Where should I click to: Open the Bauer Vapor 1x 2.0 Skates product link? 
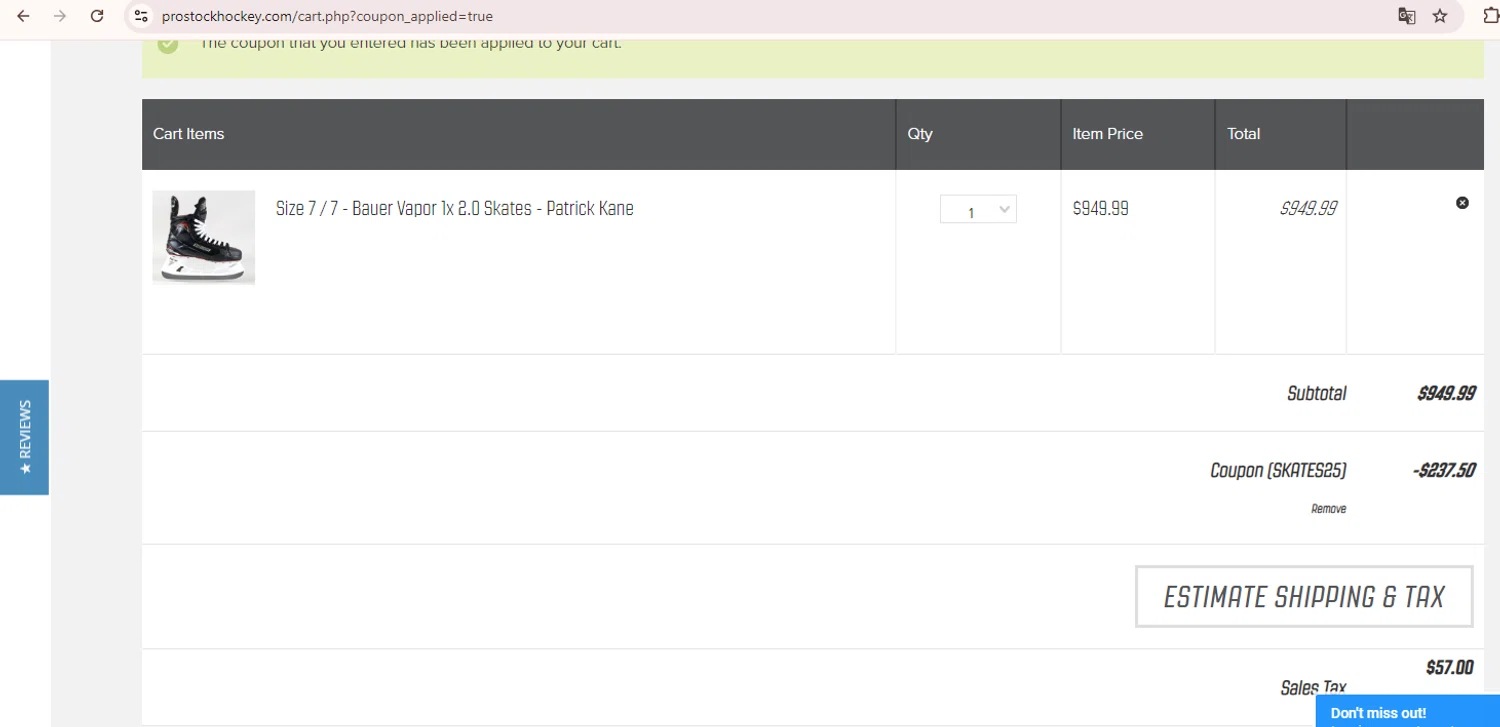pyautogui.click(x=455, y=209)
